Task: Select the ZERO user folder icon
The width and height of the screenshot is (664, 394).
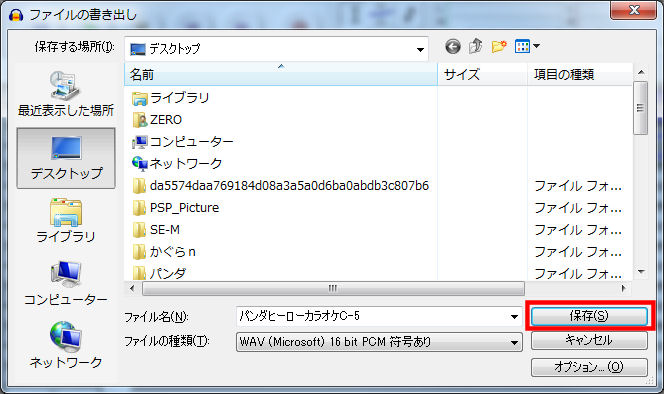Action: pos(139,120)
